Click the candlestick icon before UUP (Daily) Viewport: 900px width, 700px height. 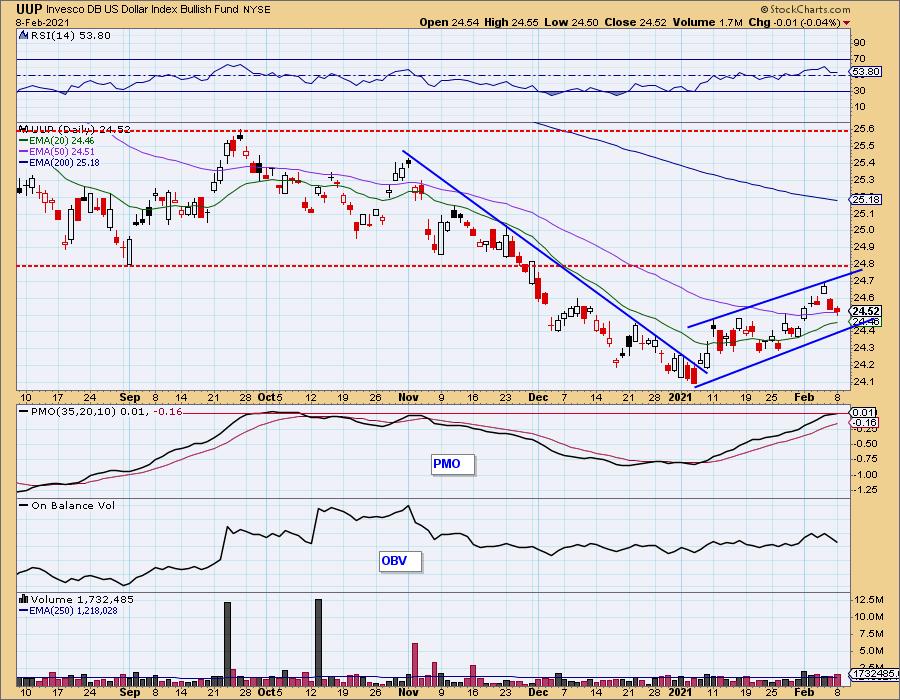click(24, 129)
